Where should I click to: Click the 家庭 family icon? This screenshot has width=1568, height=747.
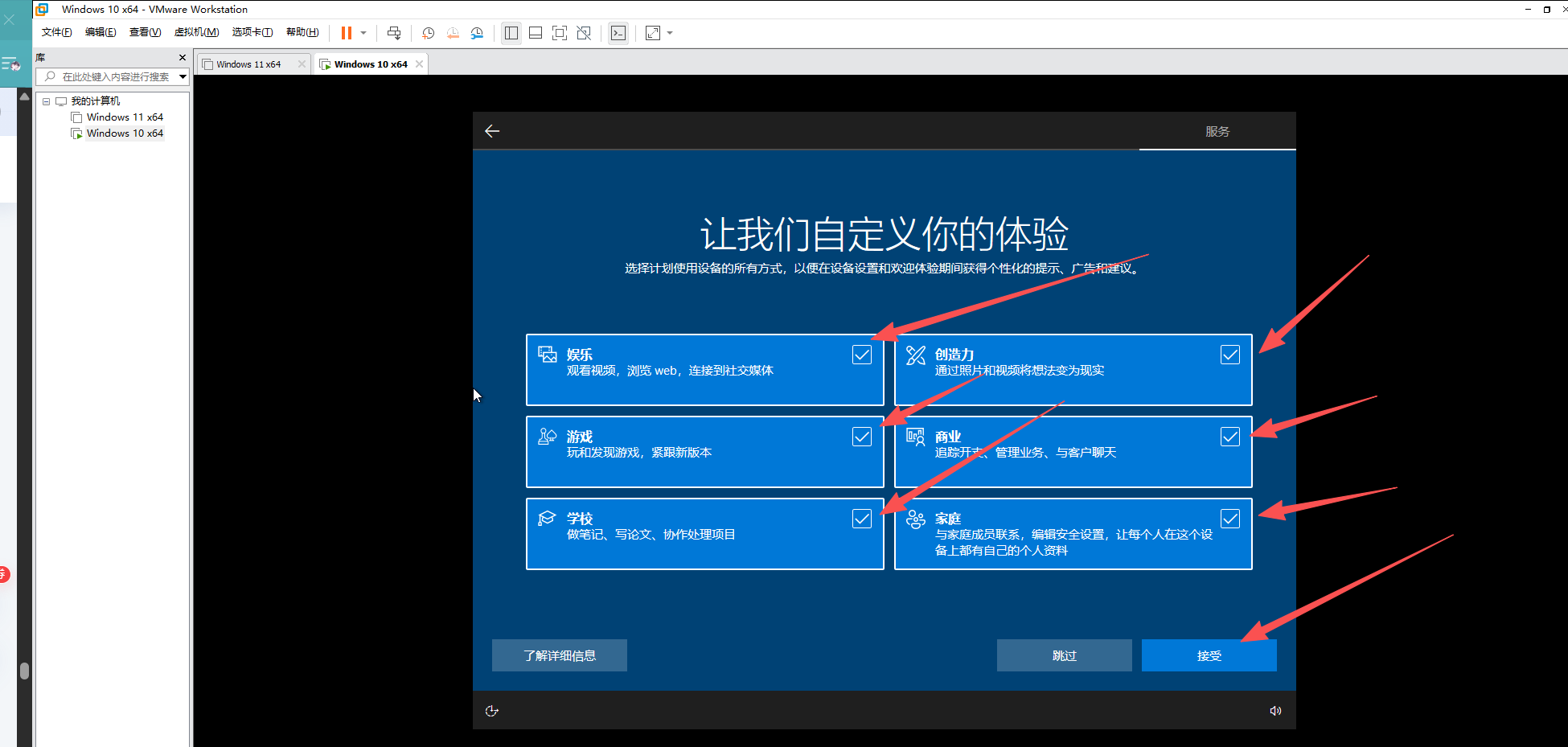[916, 519]
